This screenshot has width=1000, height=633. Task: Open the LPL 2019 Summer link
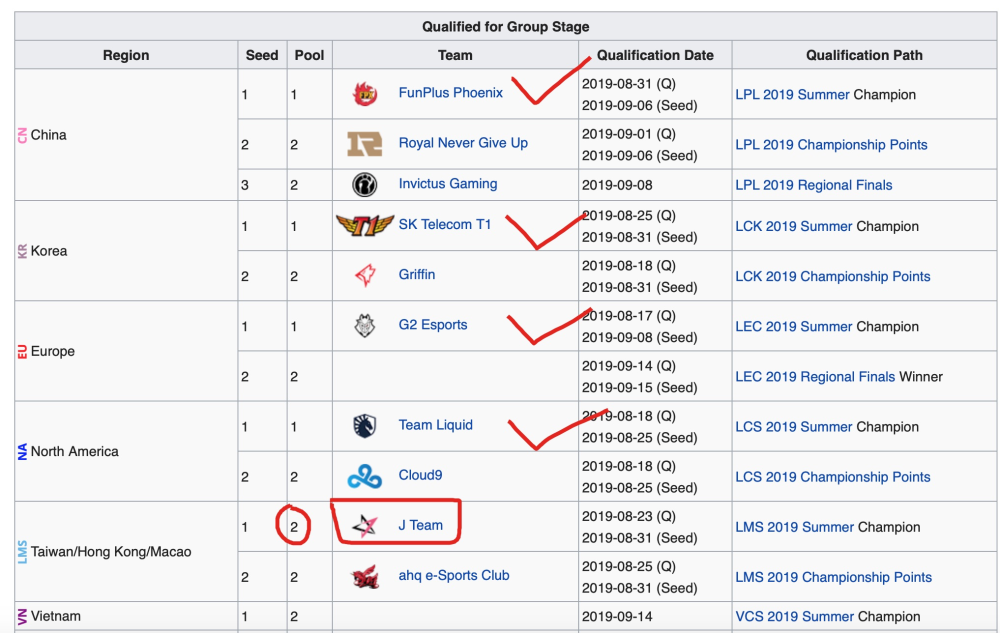(x=792, y=95)
